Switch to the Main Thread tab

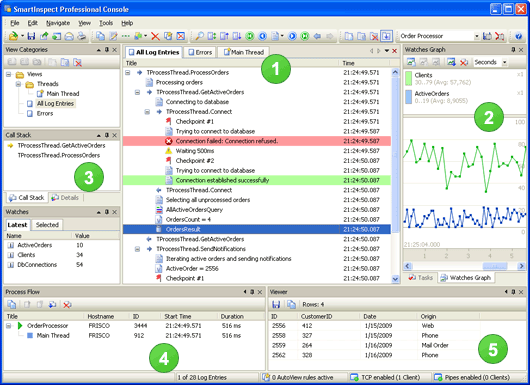tap(244, 52)
